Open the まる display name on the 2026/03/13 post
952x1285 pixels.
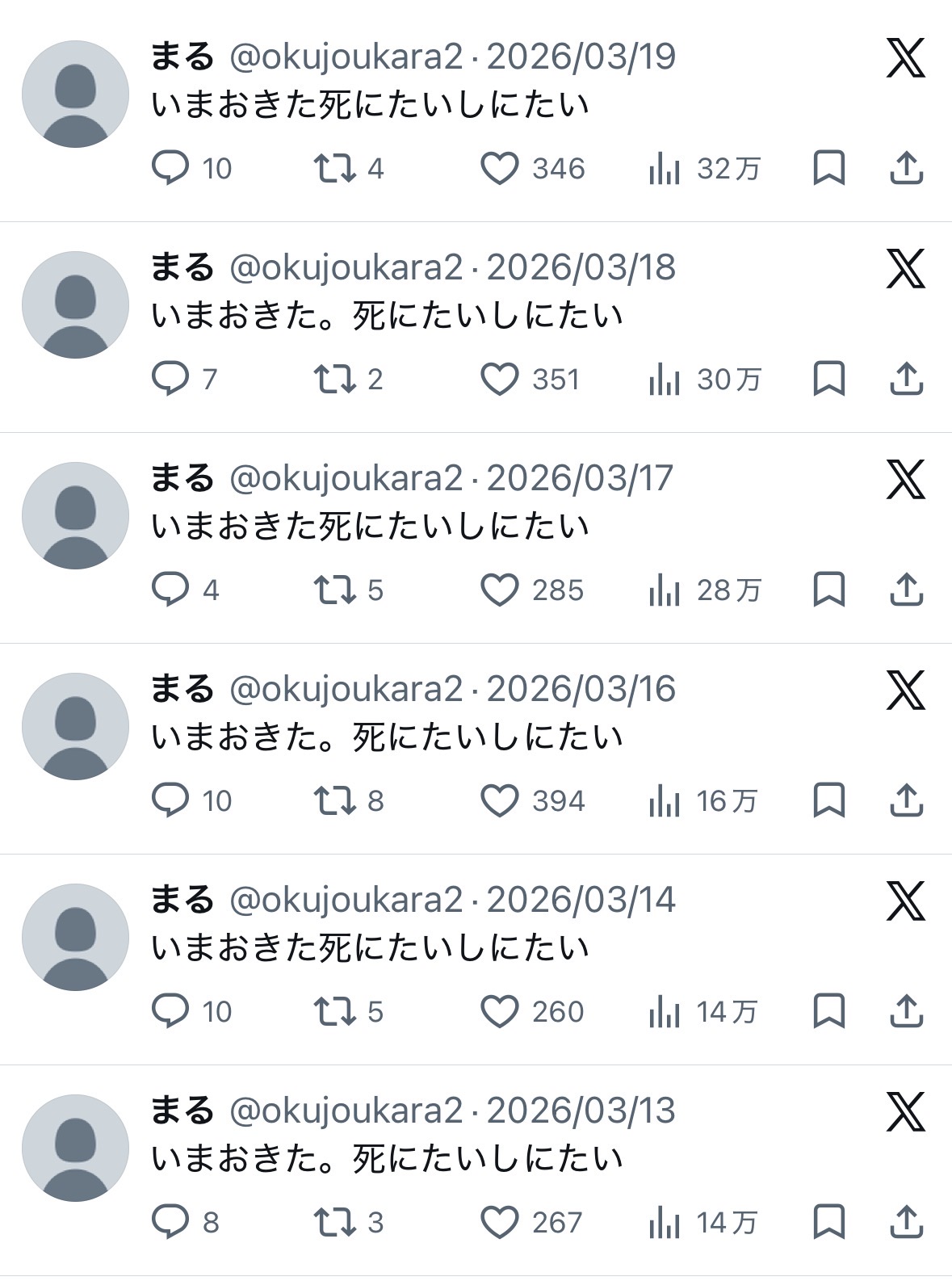coord(182,1111)
